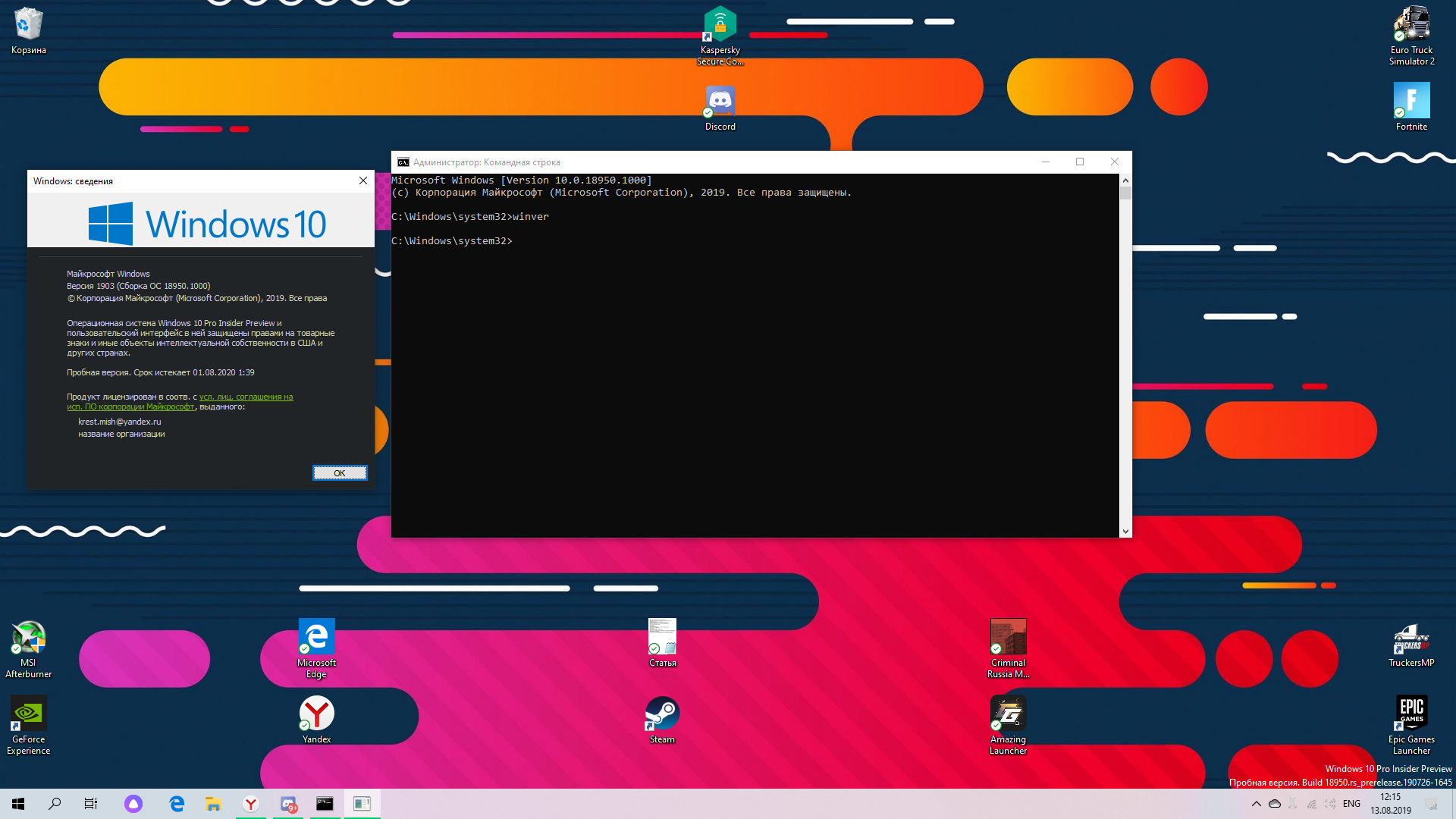Open the volume tray icon
The width and height of the screenshot is (1456, 819).
coord(1331,804)
